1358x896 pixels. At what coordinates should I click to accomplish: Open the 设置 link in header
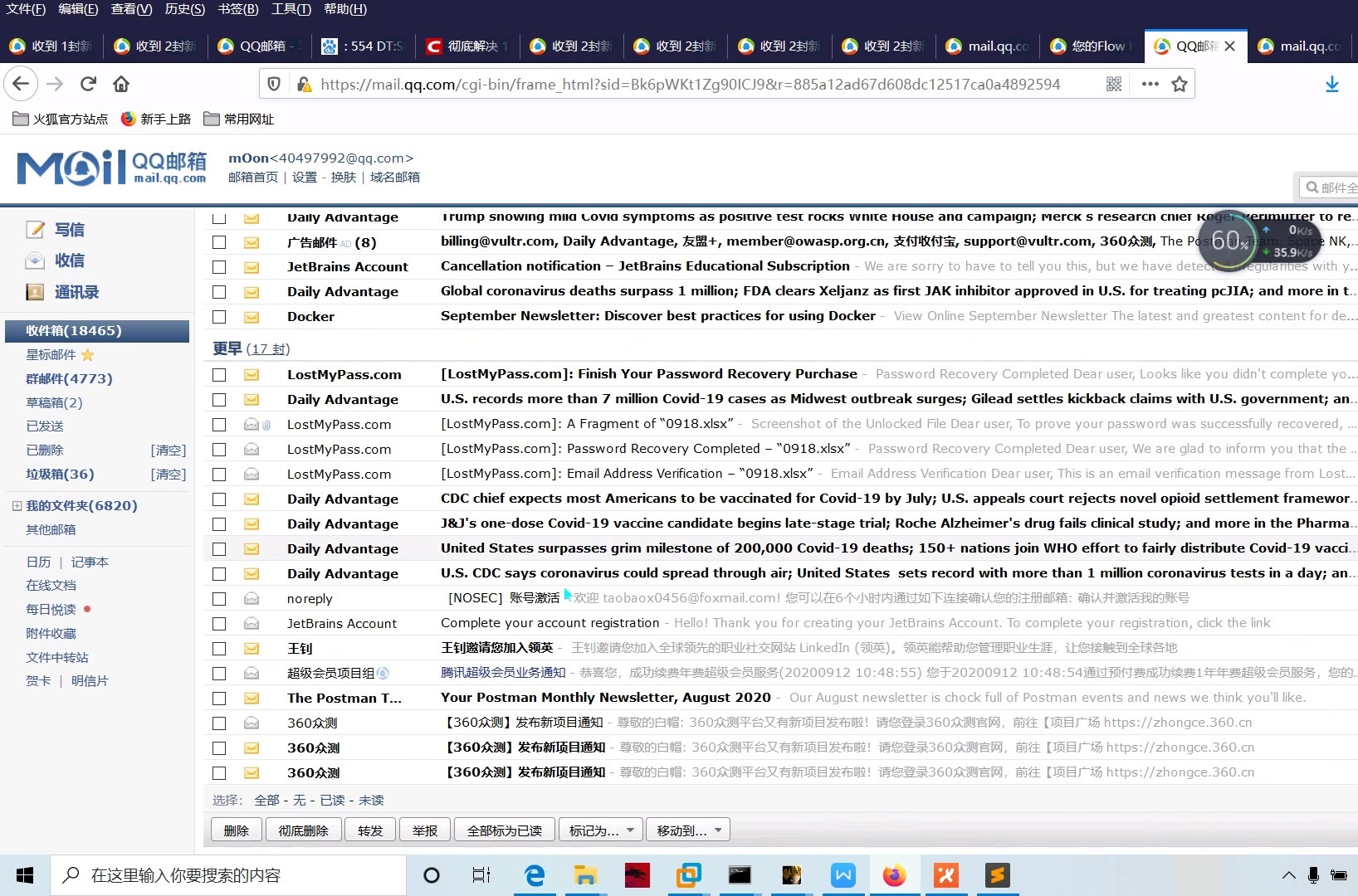tap(305, 178)
